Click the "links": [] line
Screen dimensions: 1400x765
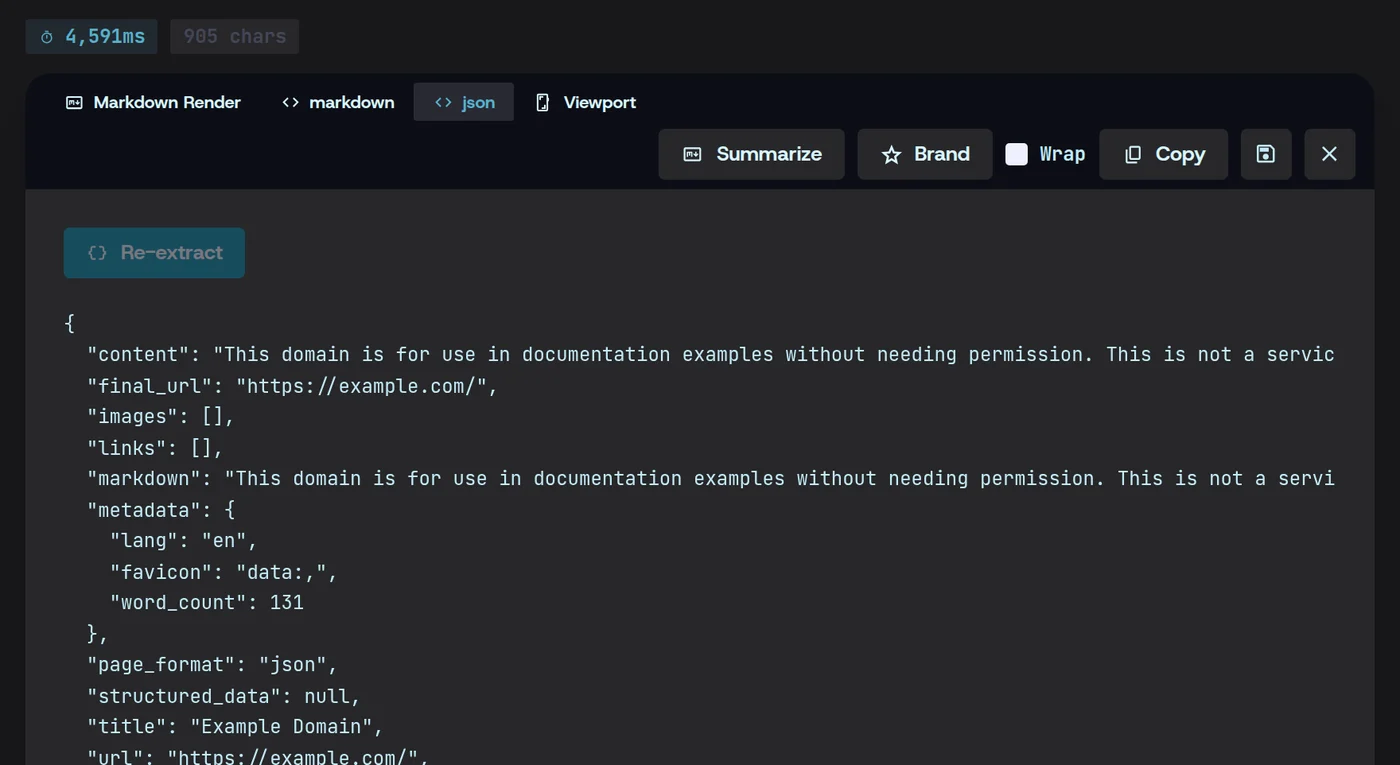pos(155,448)
